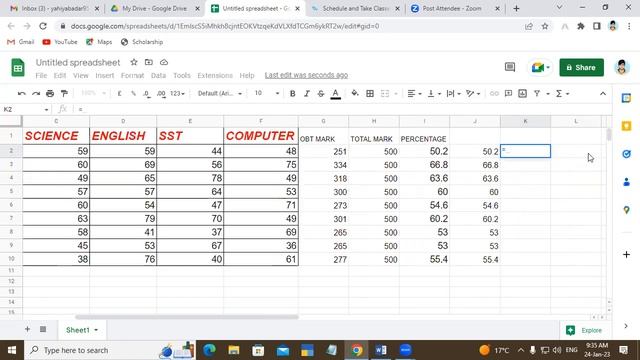Screen dimensions: 640x360
Task: Open Functions sigma dropdown
Action: [562, 93]
